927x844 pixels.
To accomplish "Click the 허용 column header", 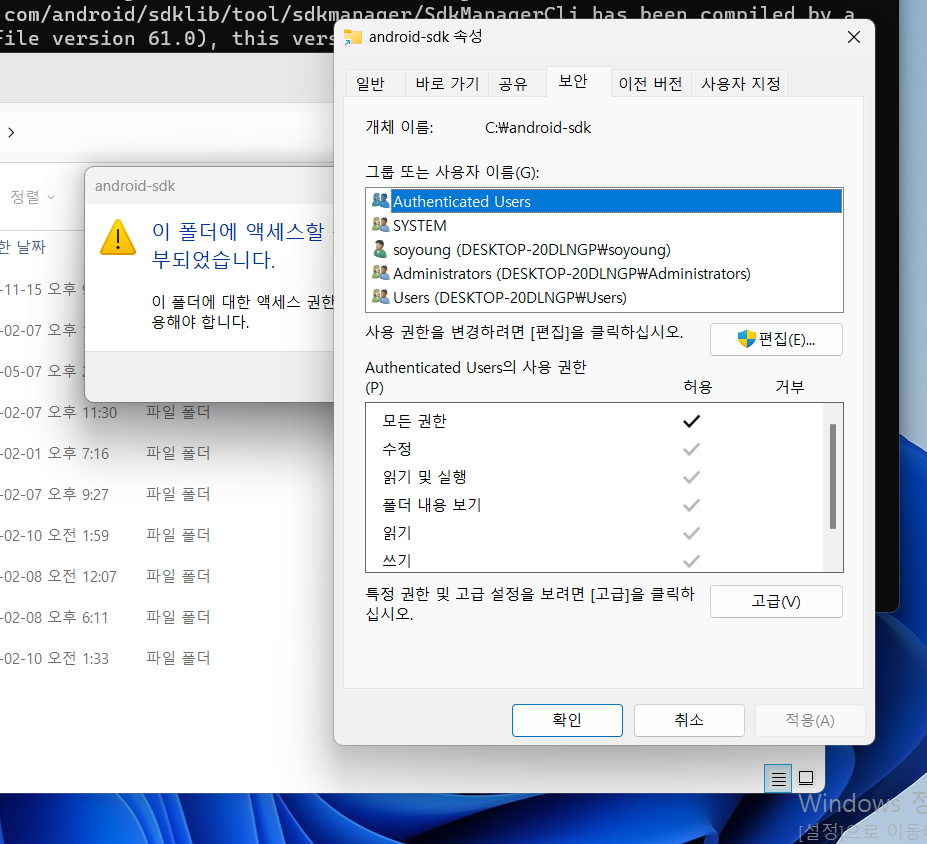I will pyautogui.click(x=698, y=387).
